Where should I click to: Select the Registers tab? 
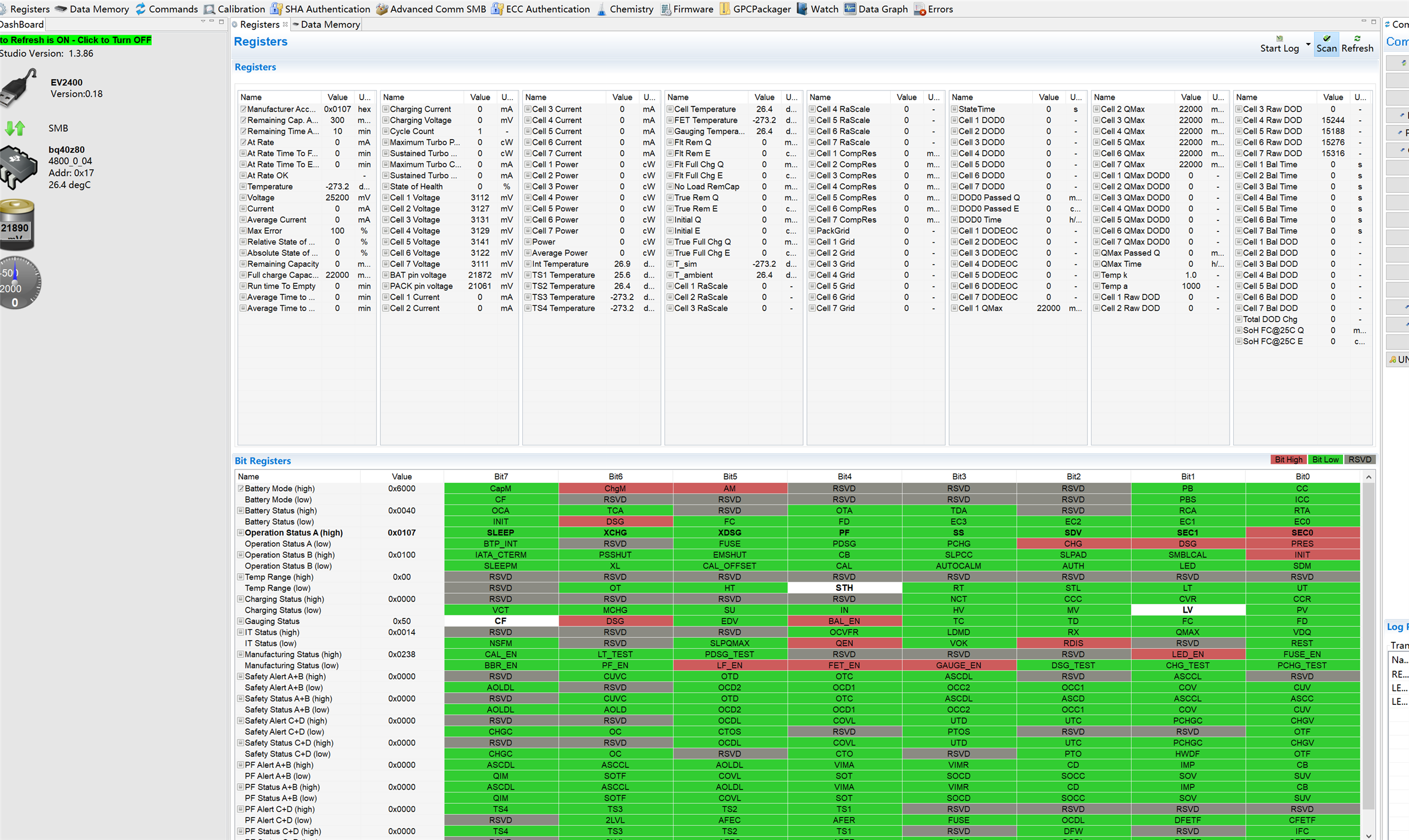[259, 25]
